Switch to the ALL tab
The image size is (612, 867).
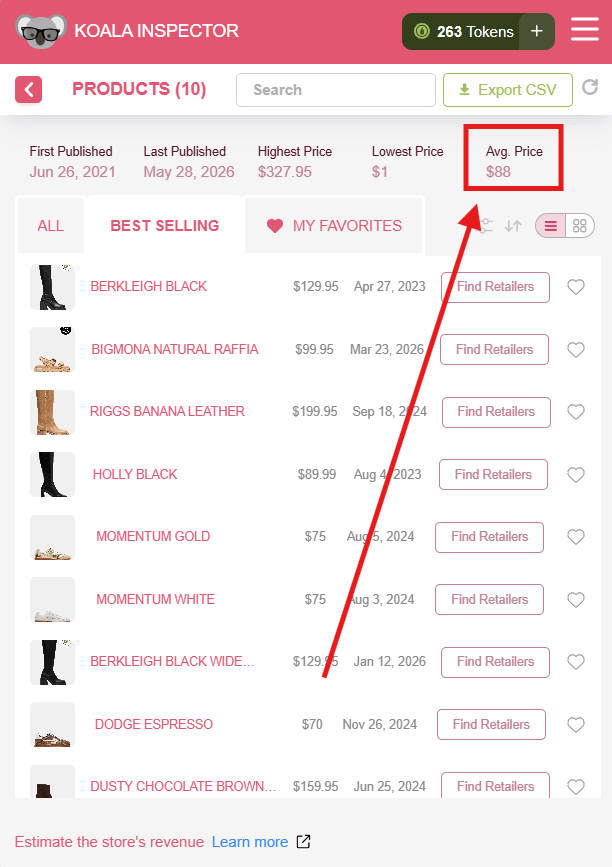click(51, 226)
